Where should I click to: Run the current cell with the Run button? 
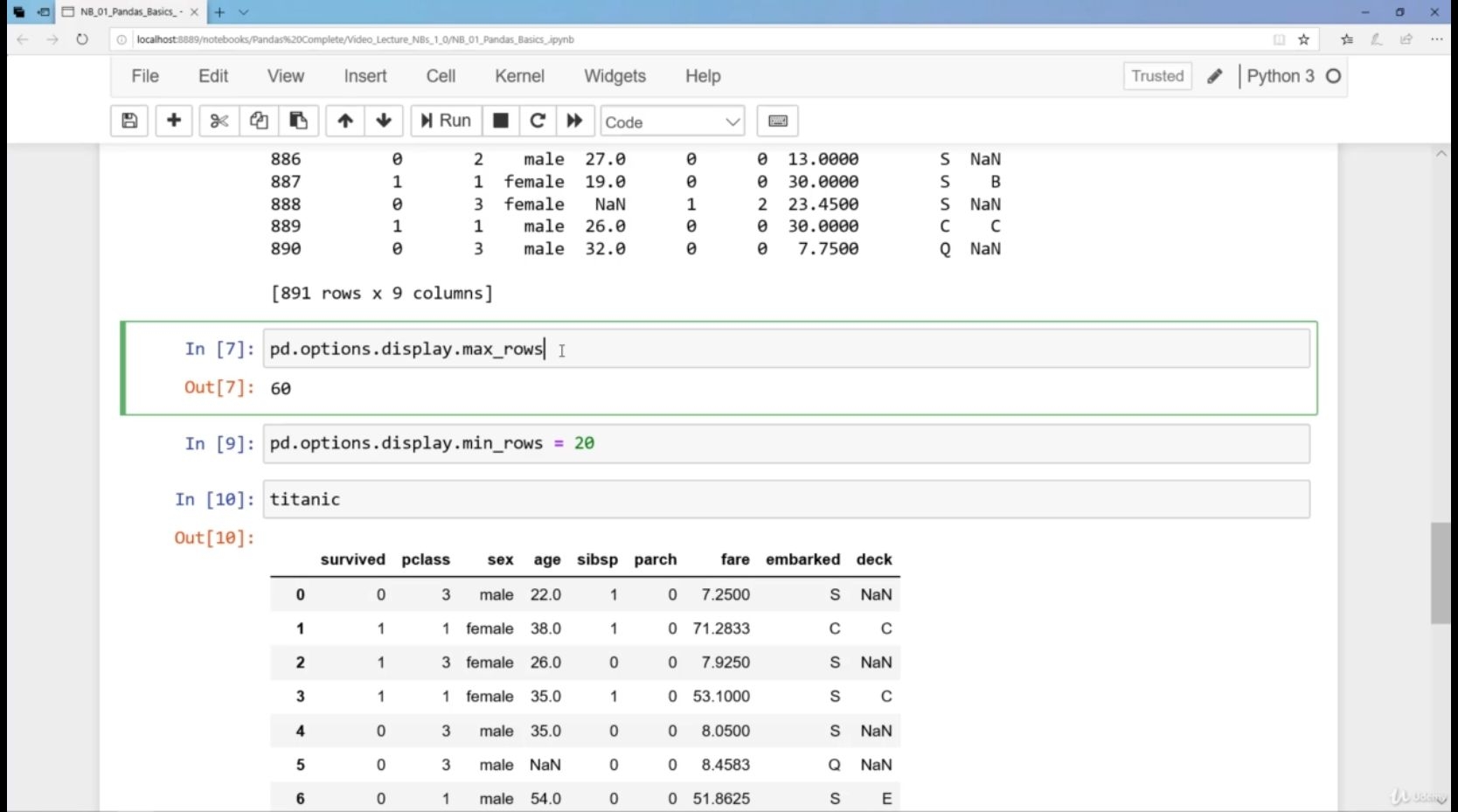[446, 121]
